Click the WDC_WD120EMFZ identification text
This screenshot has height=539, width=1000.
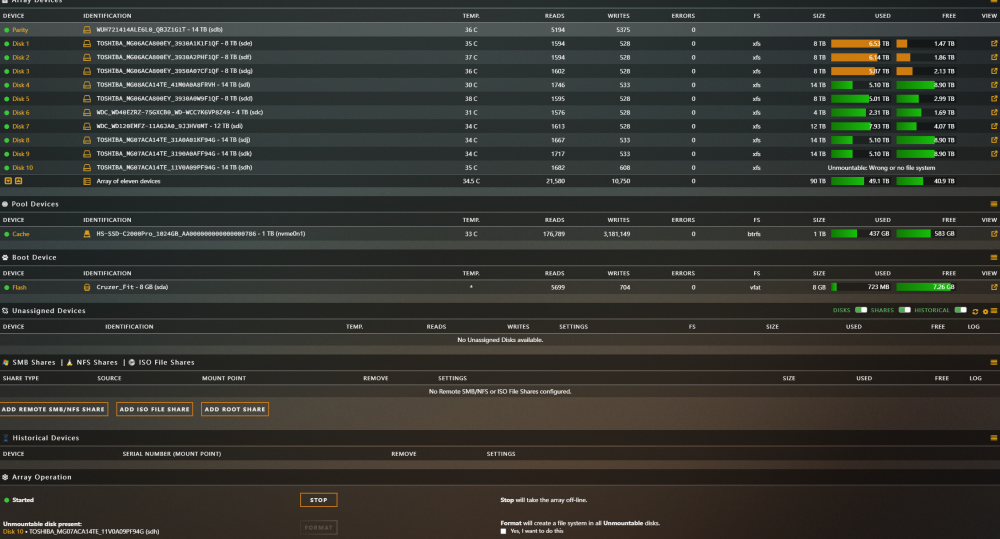[169, 126]
